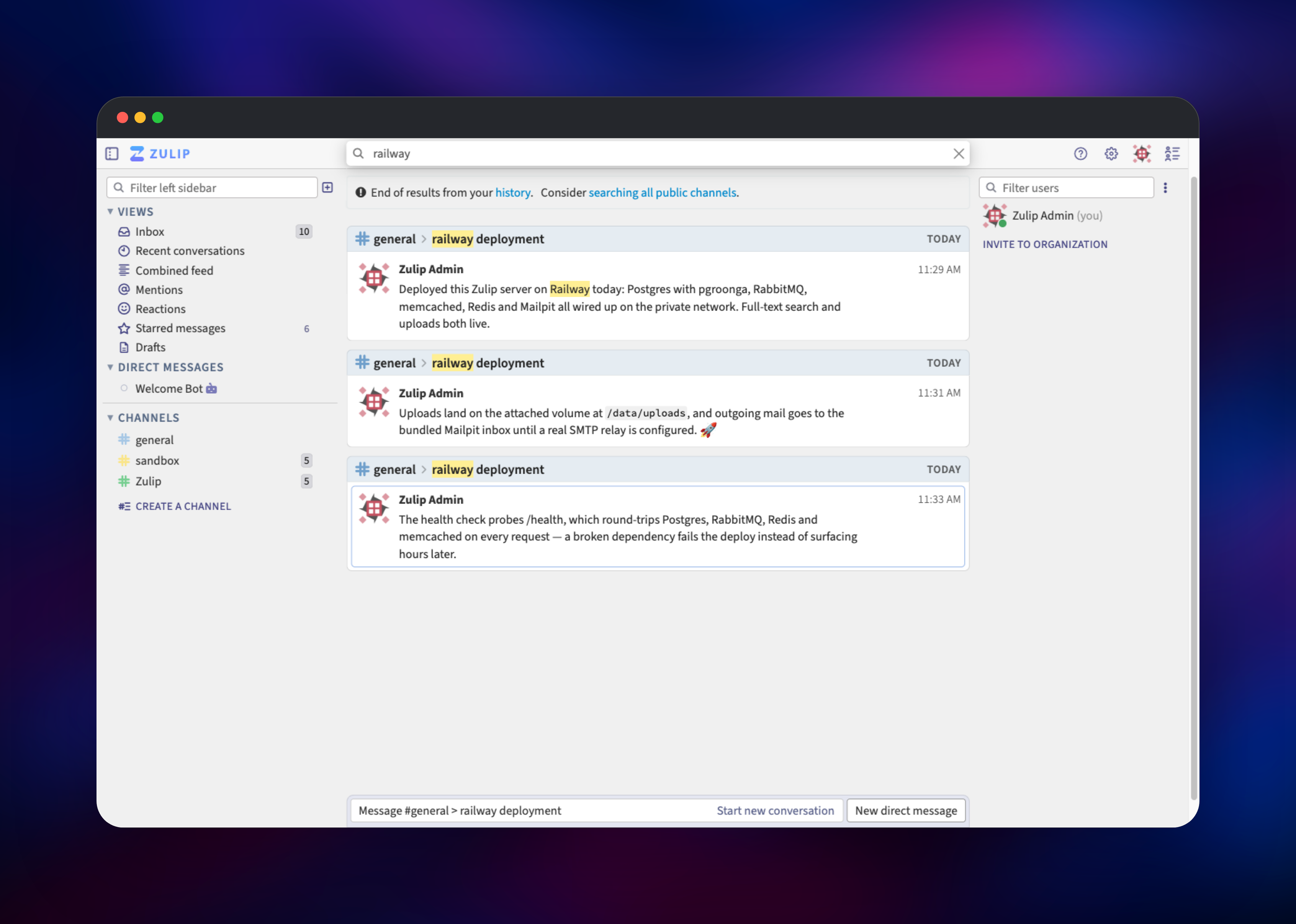This screenshot has height=924, width=1296.
Task: Open the Zulip logo home link
Action: point(160,154)
